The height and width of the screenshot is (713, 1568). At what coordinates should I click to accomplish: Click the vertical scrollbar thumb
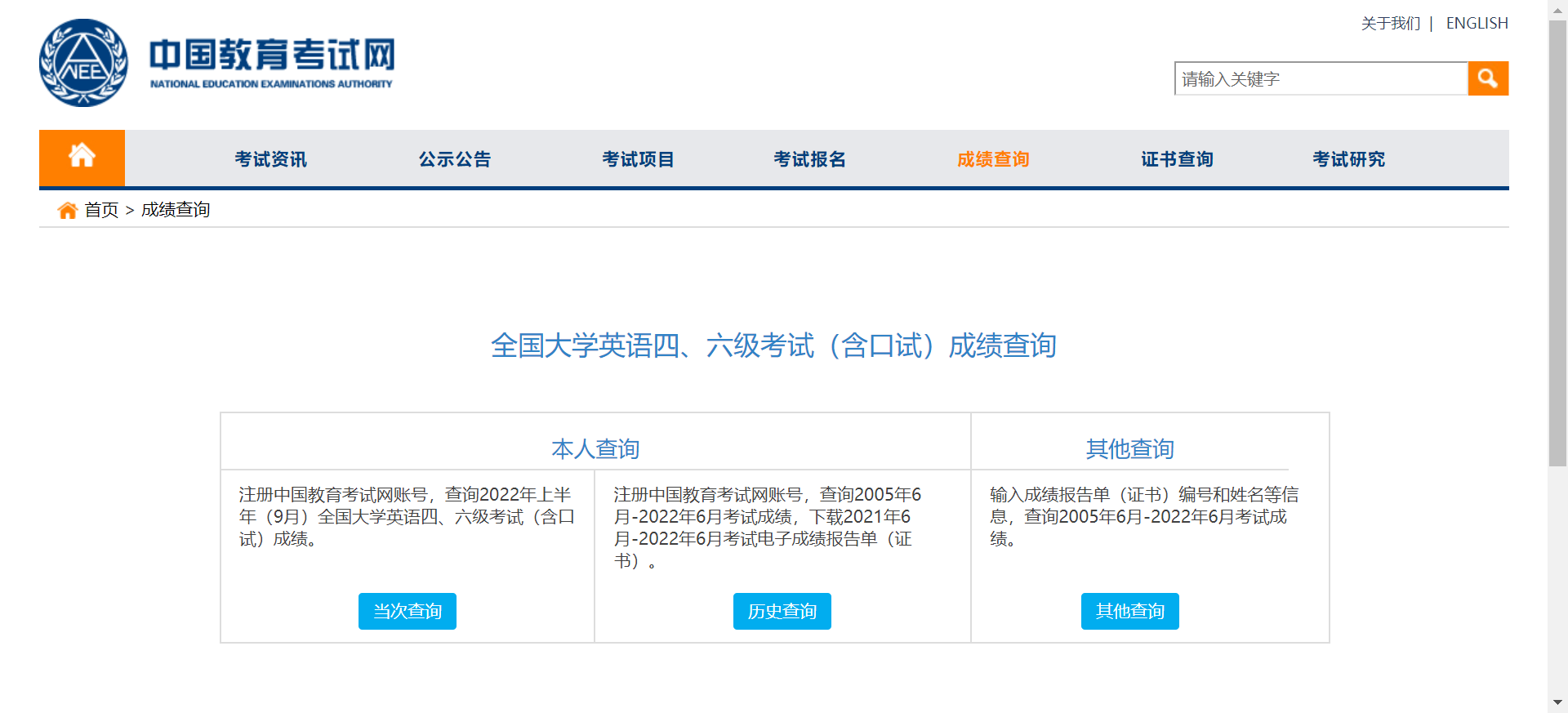click(1557, 245)
